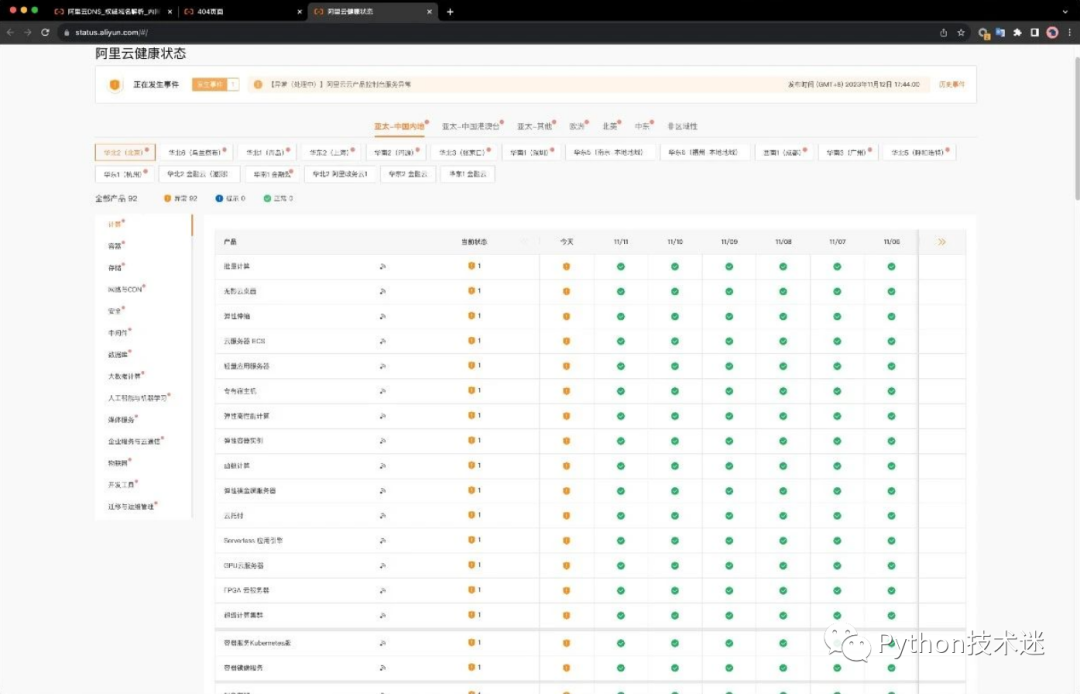Click today's orange warning icon in the 弹性伸缩 row
Image resolution: width=1080 pixels, height=694 pixels.
(566, 317)
